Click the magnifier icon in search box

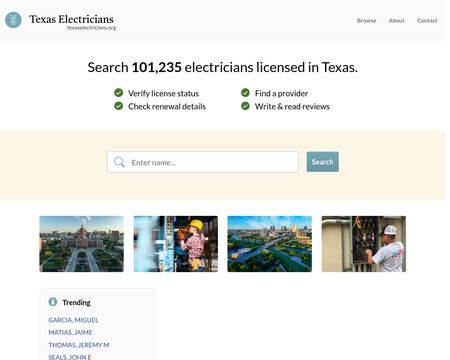[x=119, y=162]
